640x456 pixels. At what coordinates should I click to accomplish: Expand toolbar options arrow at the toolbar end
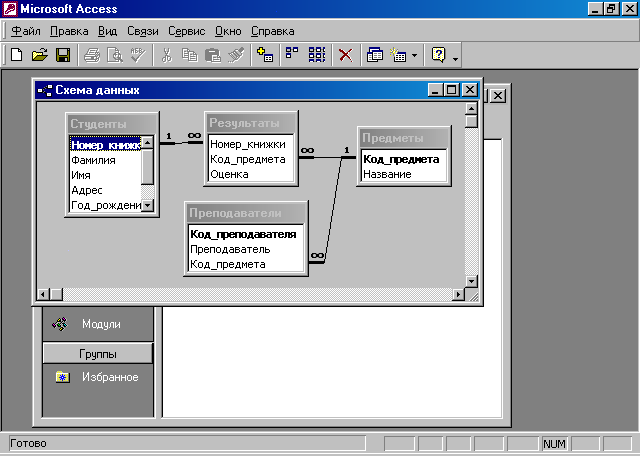coord(456,59)
